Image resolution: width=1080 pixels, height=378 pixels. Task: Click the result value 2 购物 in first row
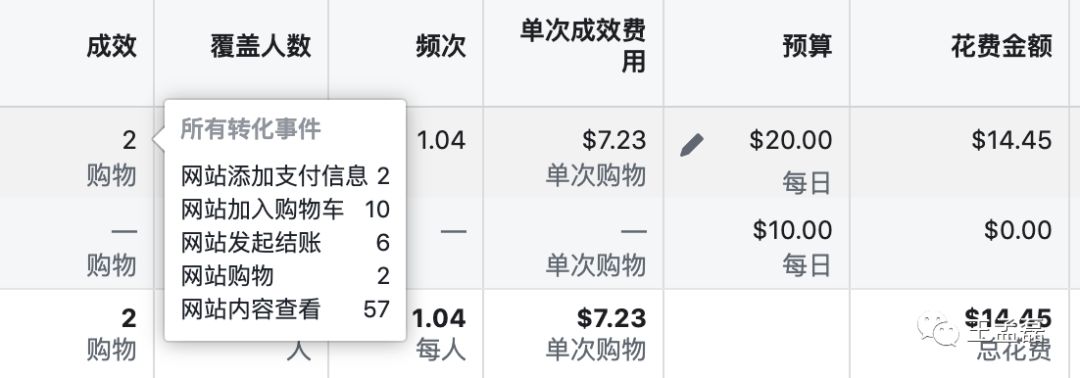pos(112,158)
